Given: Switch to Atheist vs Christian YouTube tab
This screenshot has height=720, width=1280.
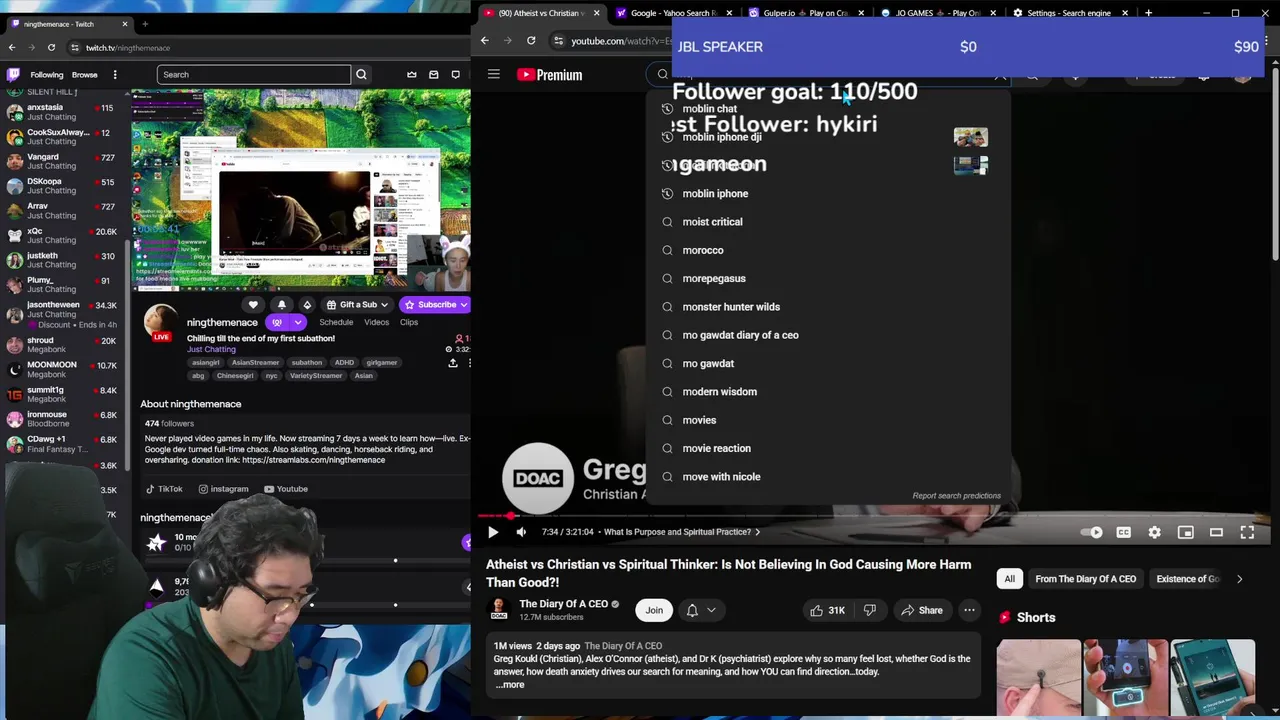Looking at the screenshot, I should 539,13.
